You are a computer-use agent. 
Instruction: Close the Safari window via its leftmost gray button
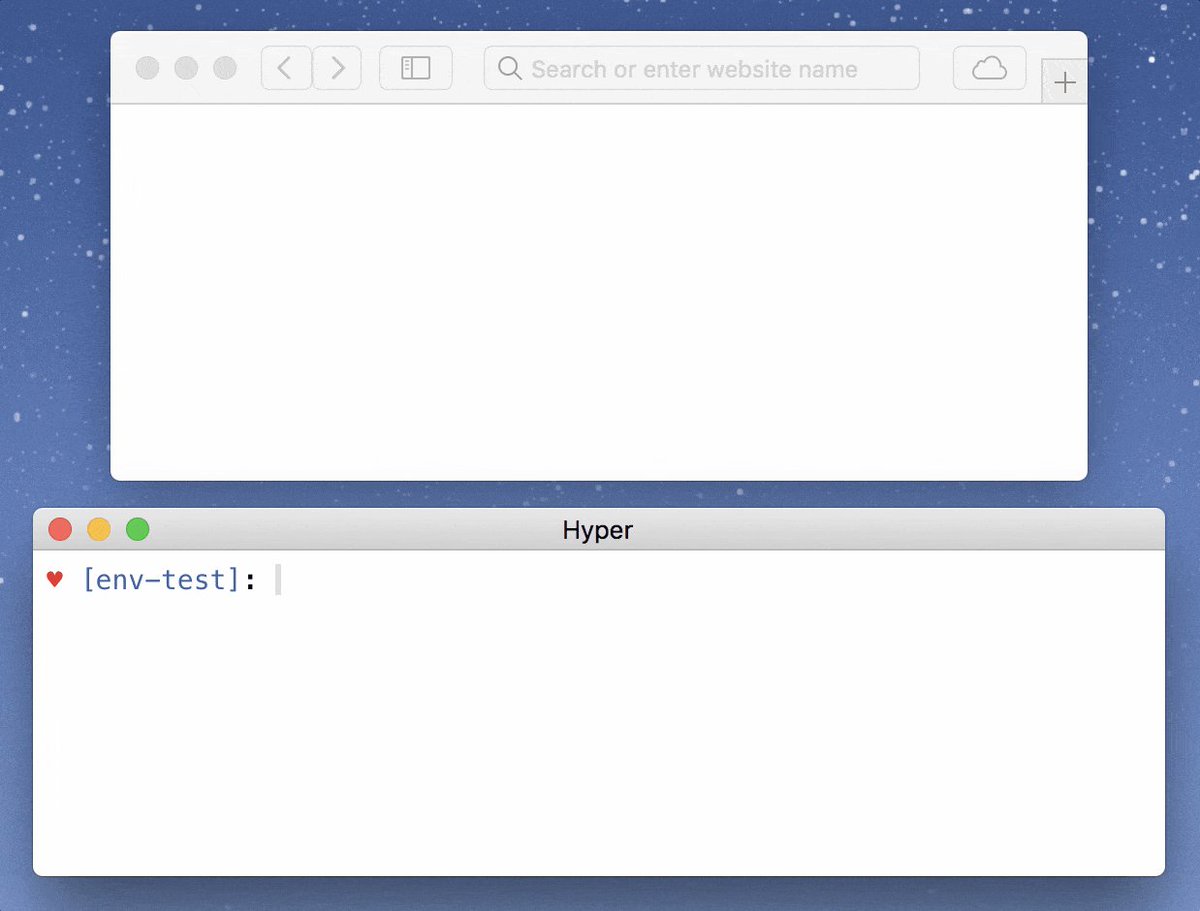[x=147, y=68]
